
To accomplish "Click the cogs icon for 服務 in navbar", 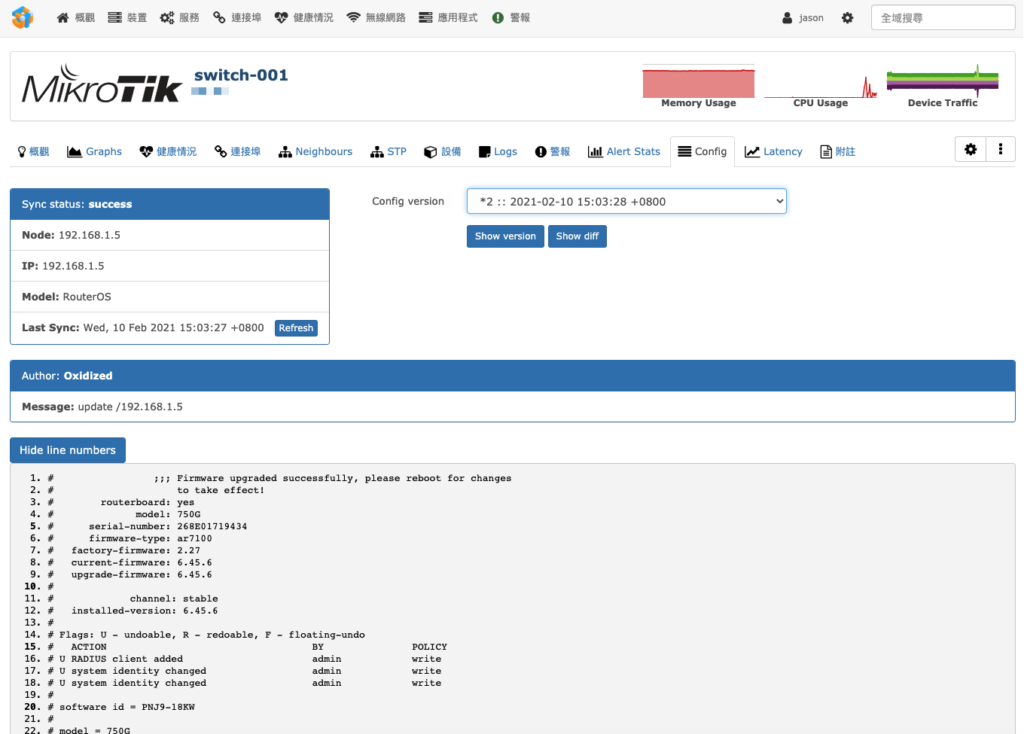I will tap(167, 18).
